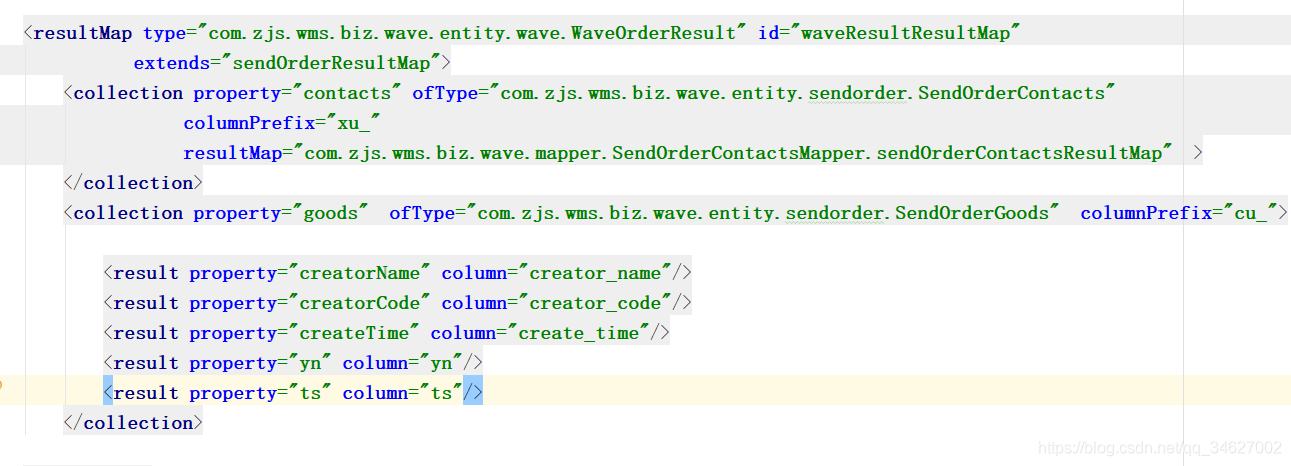Select the WaveOrderResult type attribute value
The width and height of the screenshot is (1291, 466).
(472, 33)
